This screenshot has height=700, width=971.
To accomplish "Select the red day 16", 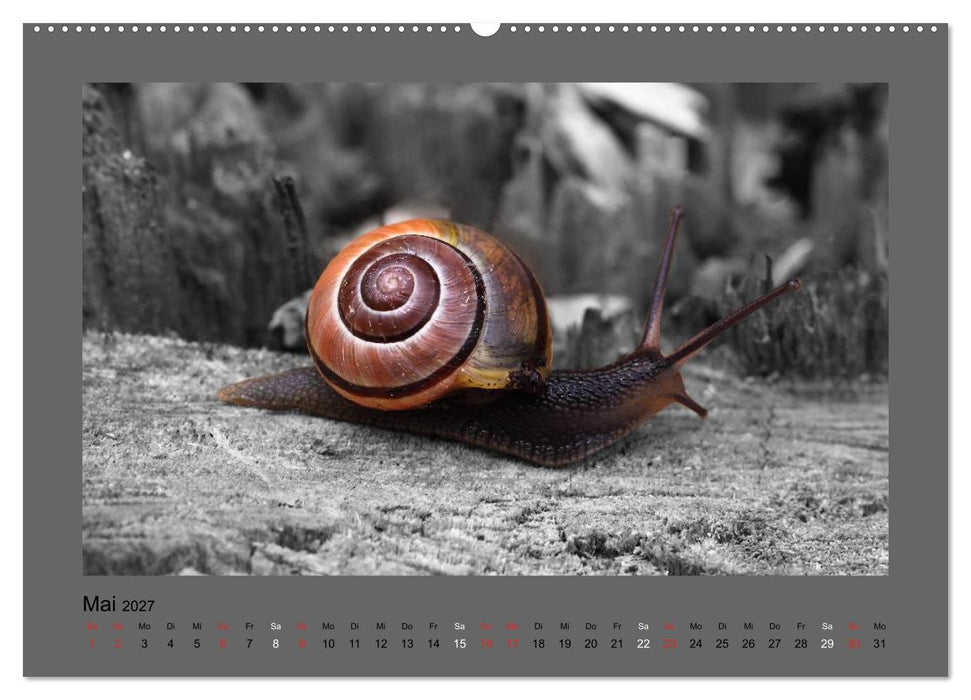I will pyautogui.click(x=486, y=644).
